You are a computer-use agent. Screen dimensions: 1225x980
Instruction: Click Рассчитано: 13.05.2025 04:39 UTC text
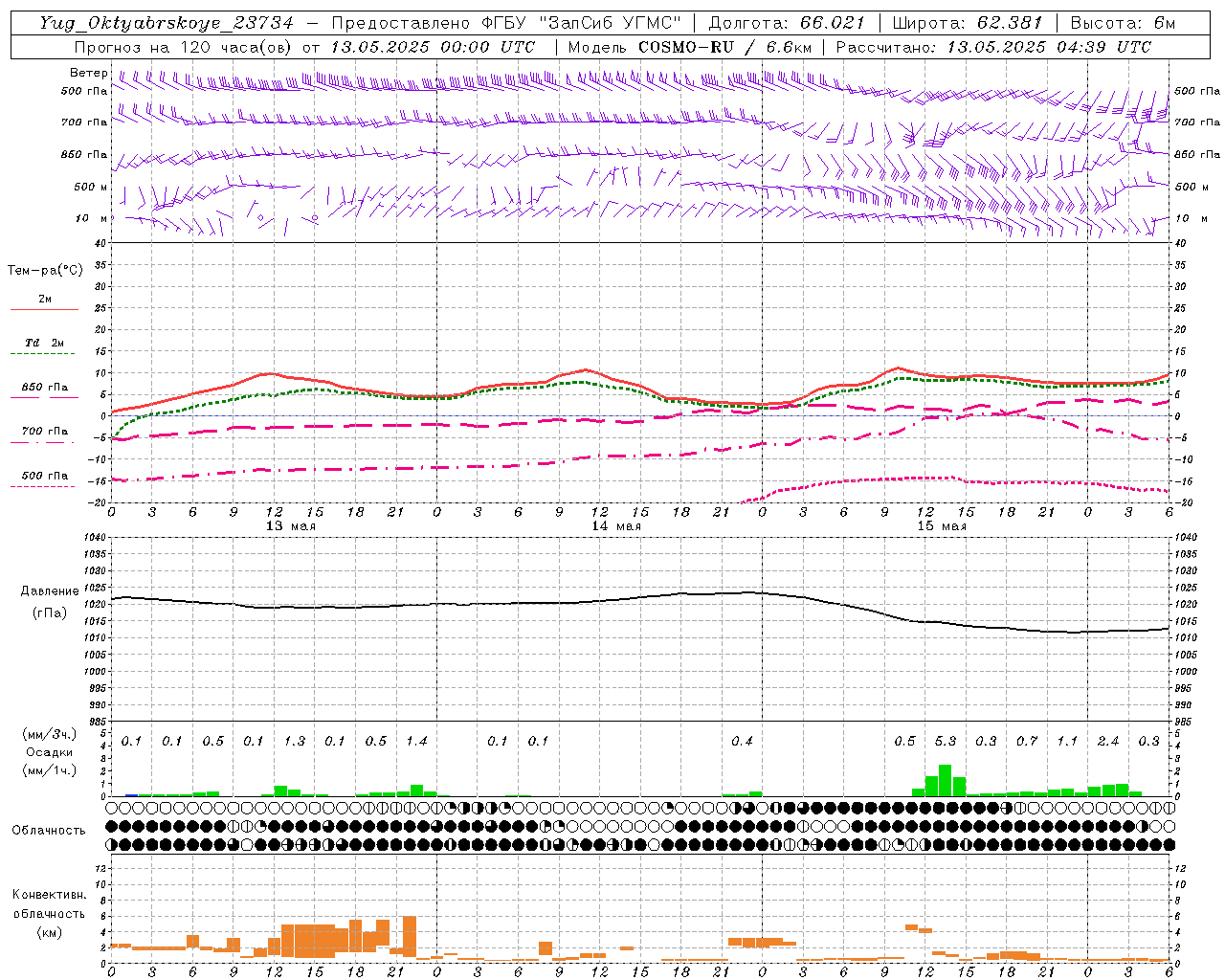pyautogui.click(x=993, y=47)
